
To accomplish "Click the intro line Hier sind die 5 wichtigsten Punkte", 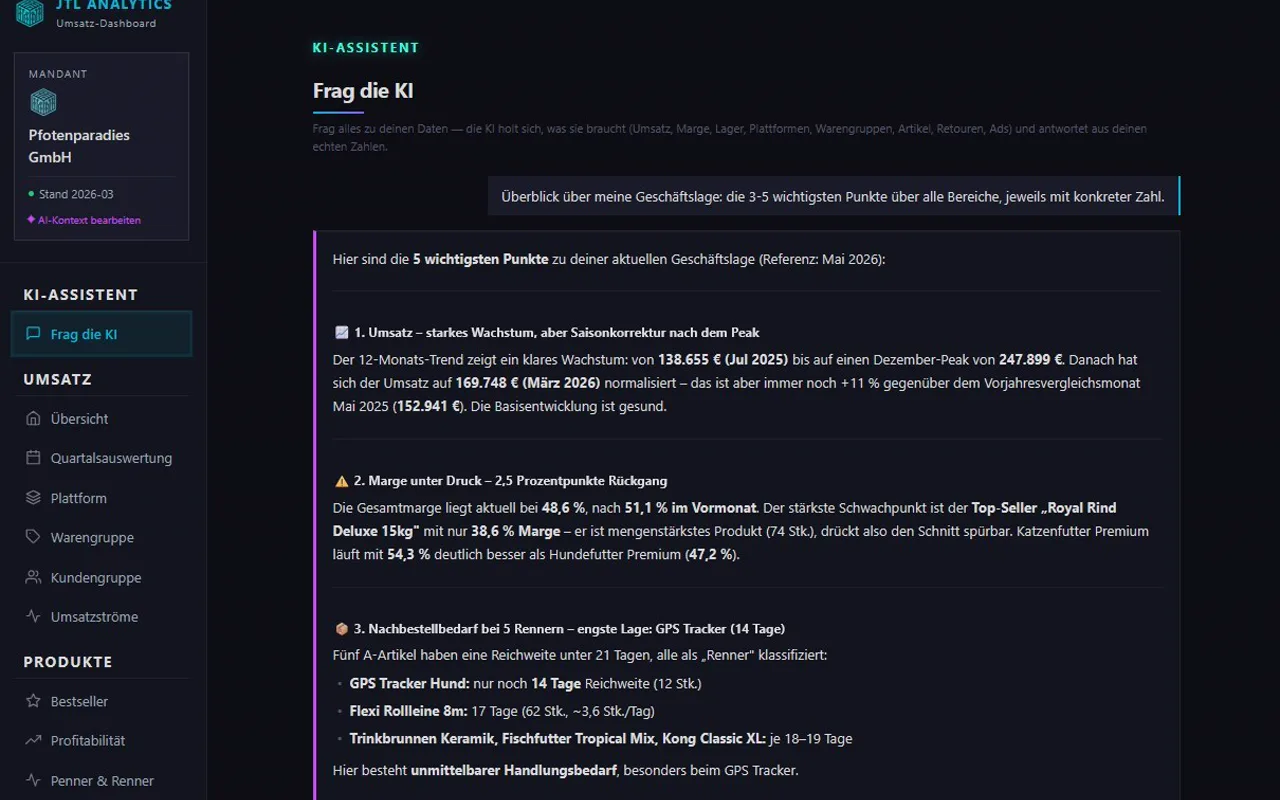I will pyautogui.click(x=609, y=259).
